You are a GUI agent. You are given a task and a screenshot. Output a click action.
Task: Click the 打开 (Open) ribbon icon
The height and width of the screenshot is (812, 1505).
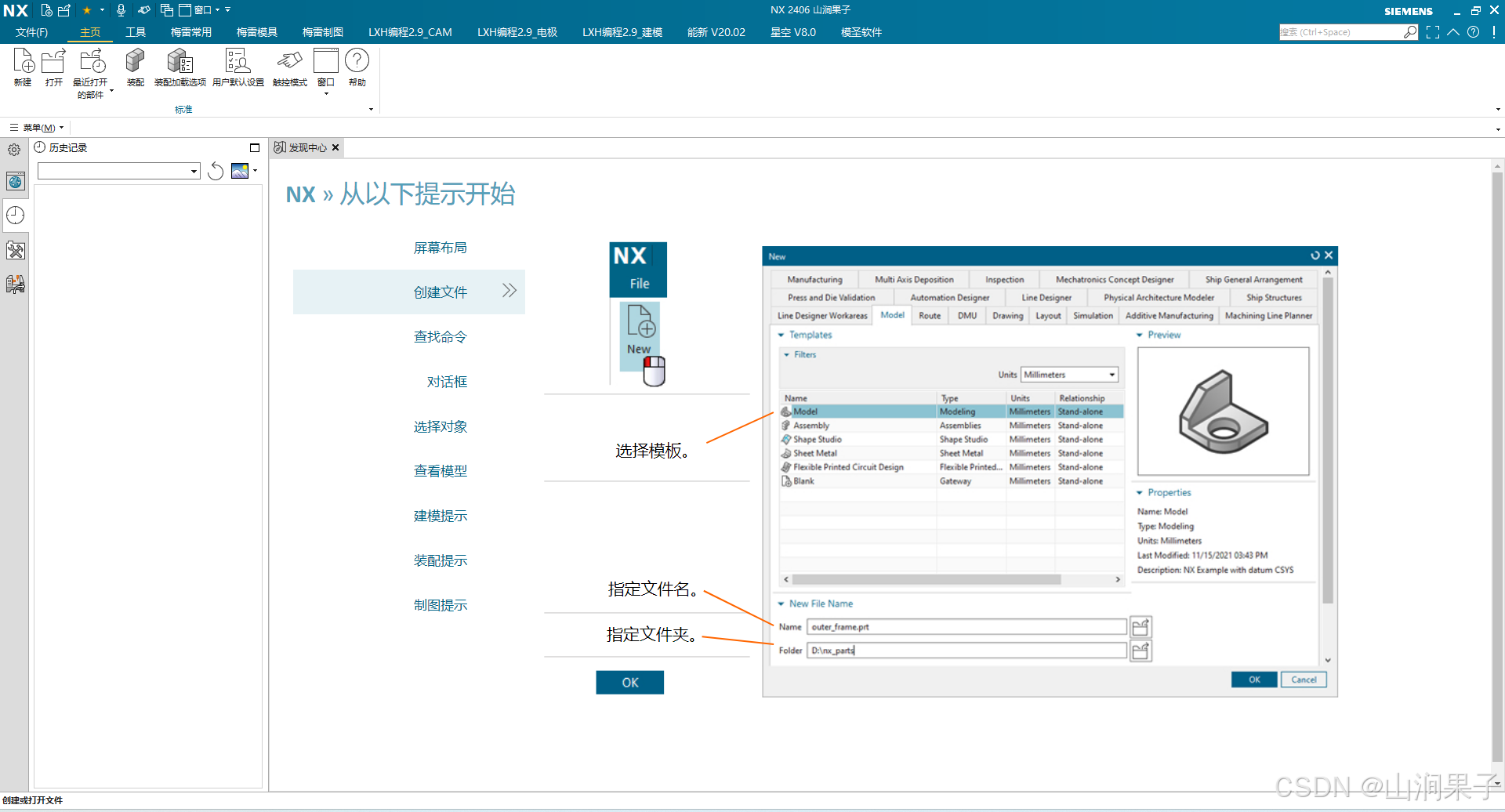pyautogui.click(x=53, y=67)
